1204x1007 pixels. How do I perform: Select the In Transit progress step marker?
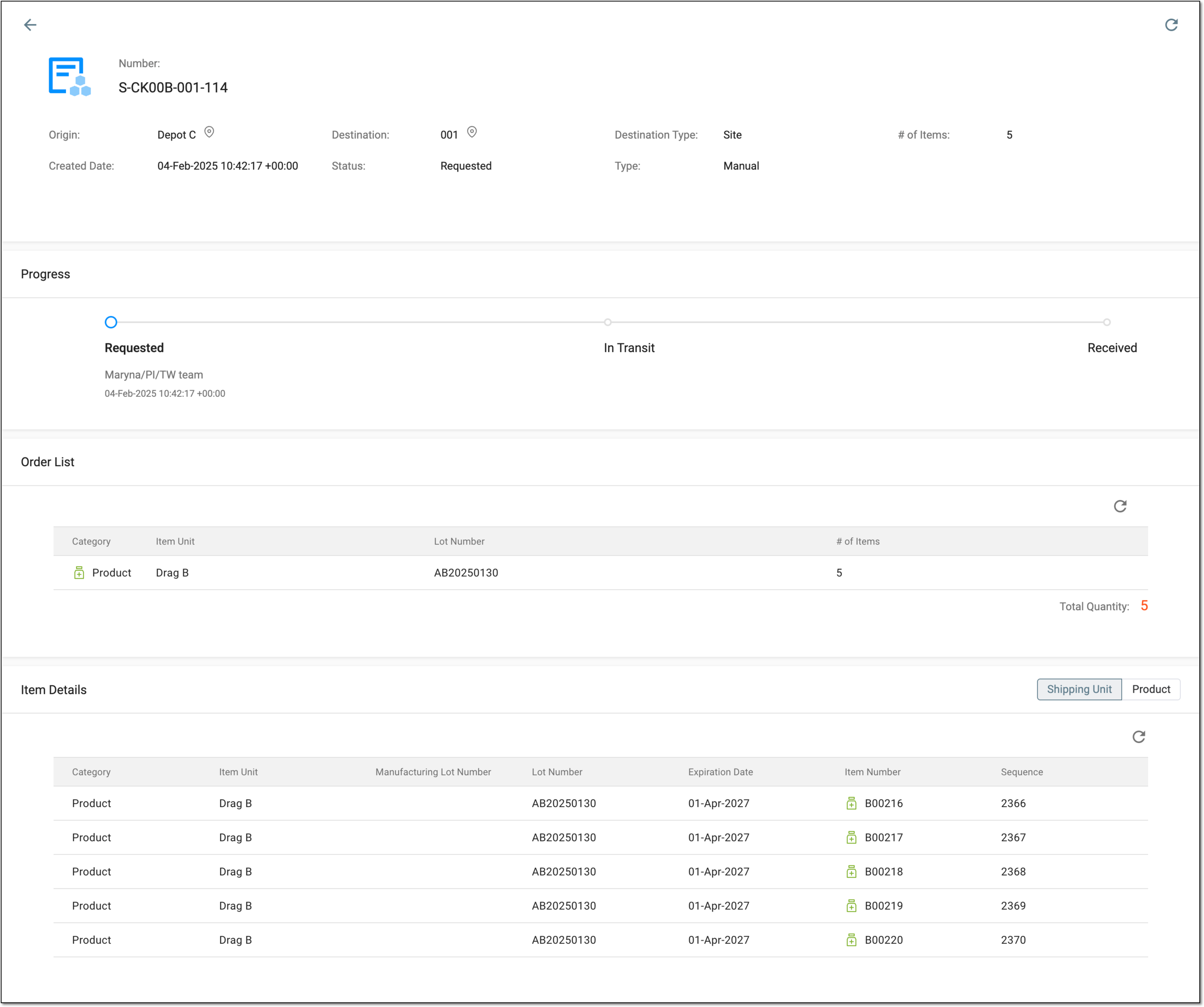click(x=608, y=322)
